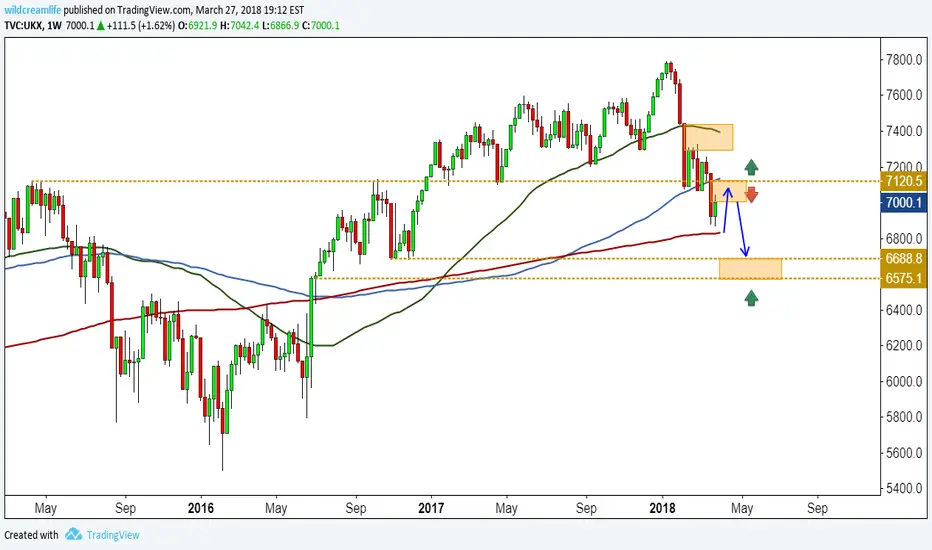Click the high value 7042.4
932x550 pixels.
(x=244, y=26)
